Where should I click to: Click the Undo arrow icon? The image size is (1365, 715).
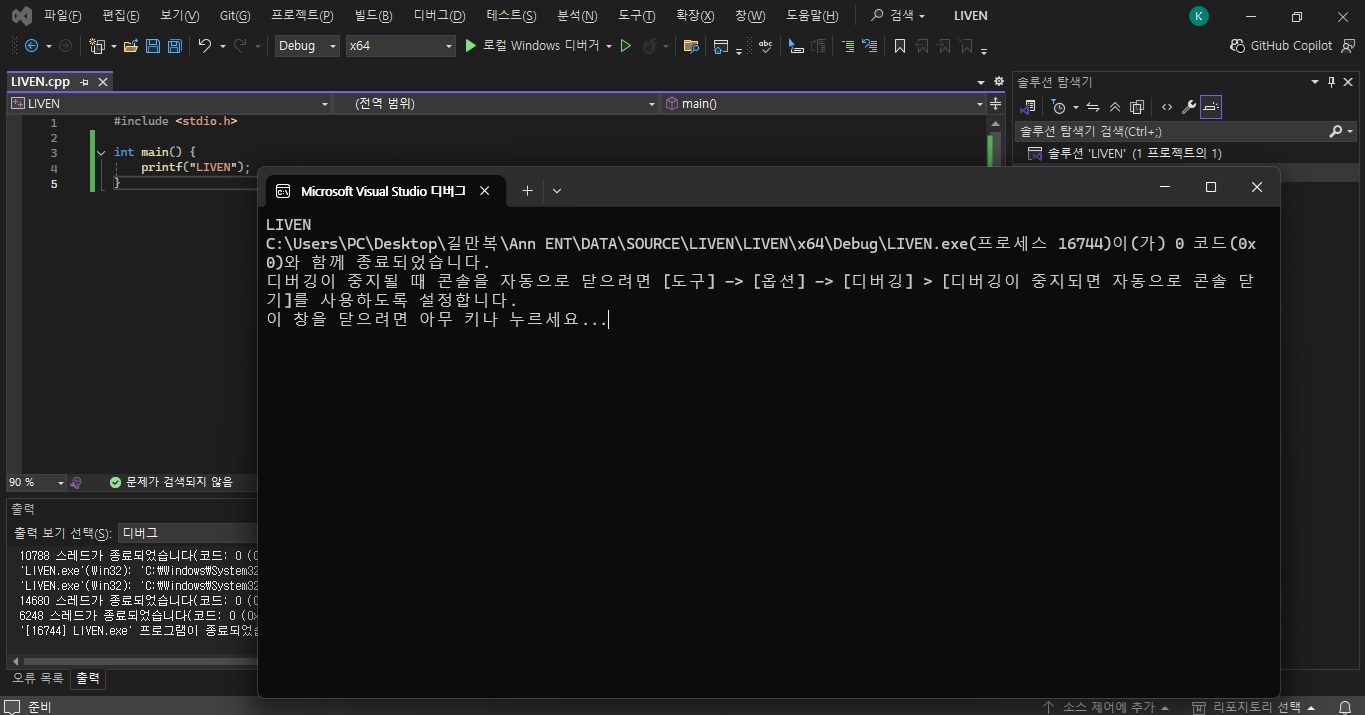[204, 46]
